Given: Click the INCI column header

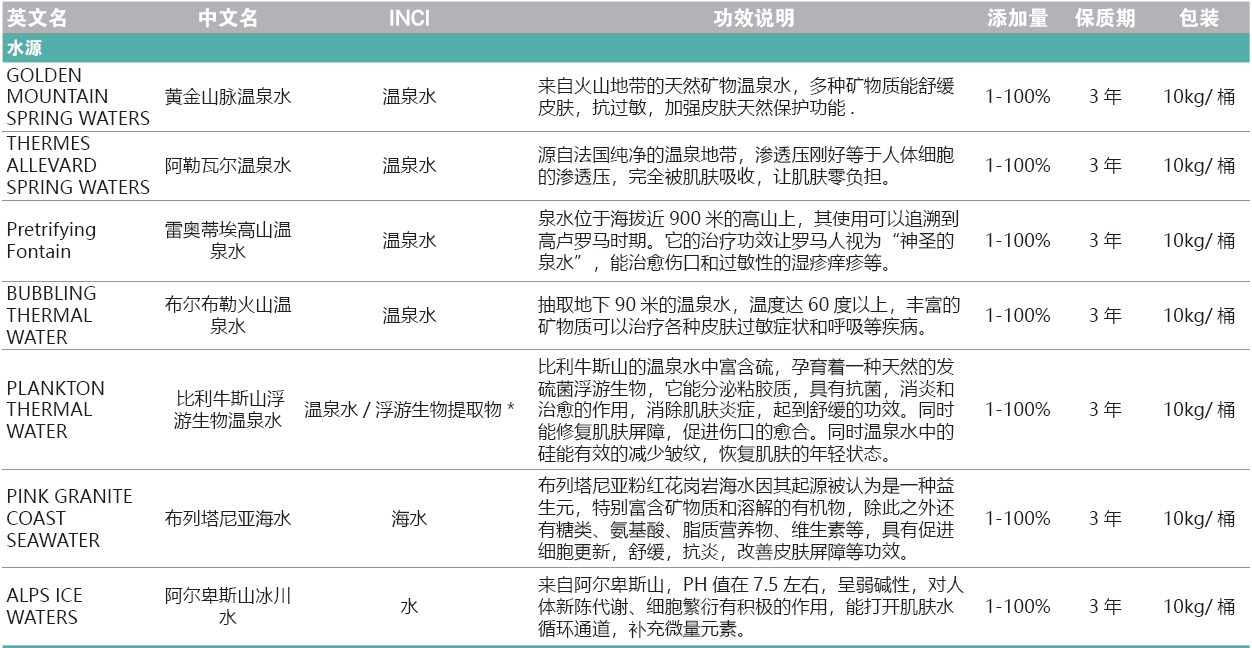Looking at the screenshot, I should (409, 18).
